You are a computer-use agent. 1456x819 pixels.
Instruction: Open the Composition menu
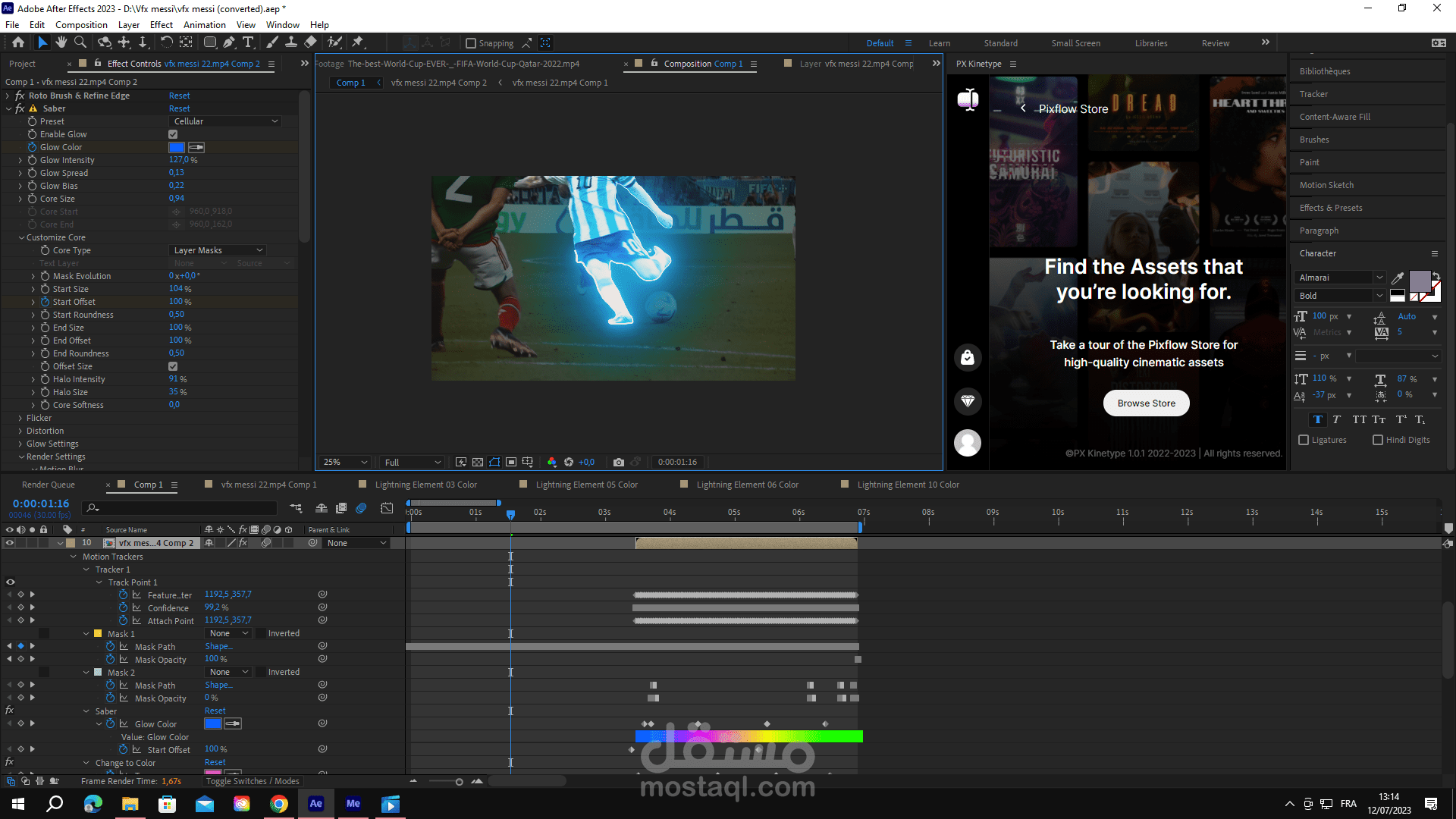click(81, 24)
